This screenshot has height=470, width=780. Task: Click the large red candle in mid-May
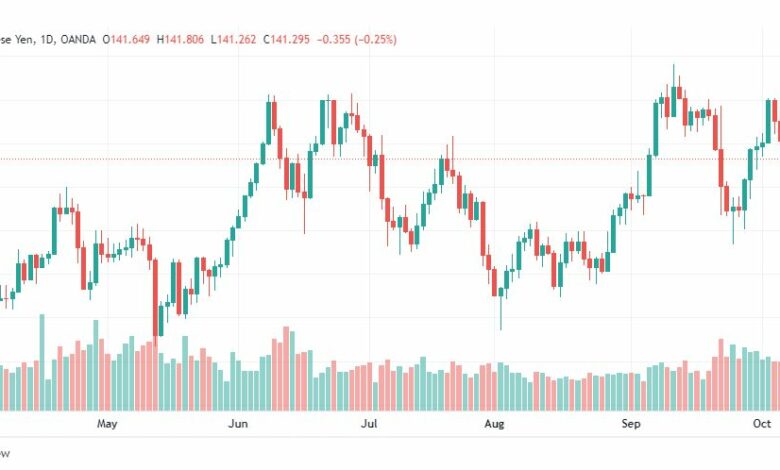click(155, 298)
